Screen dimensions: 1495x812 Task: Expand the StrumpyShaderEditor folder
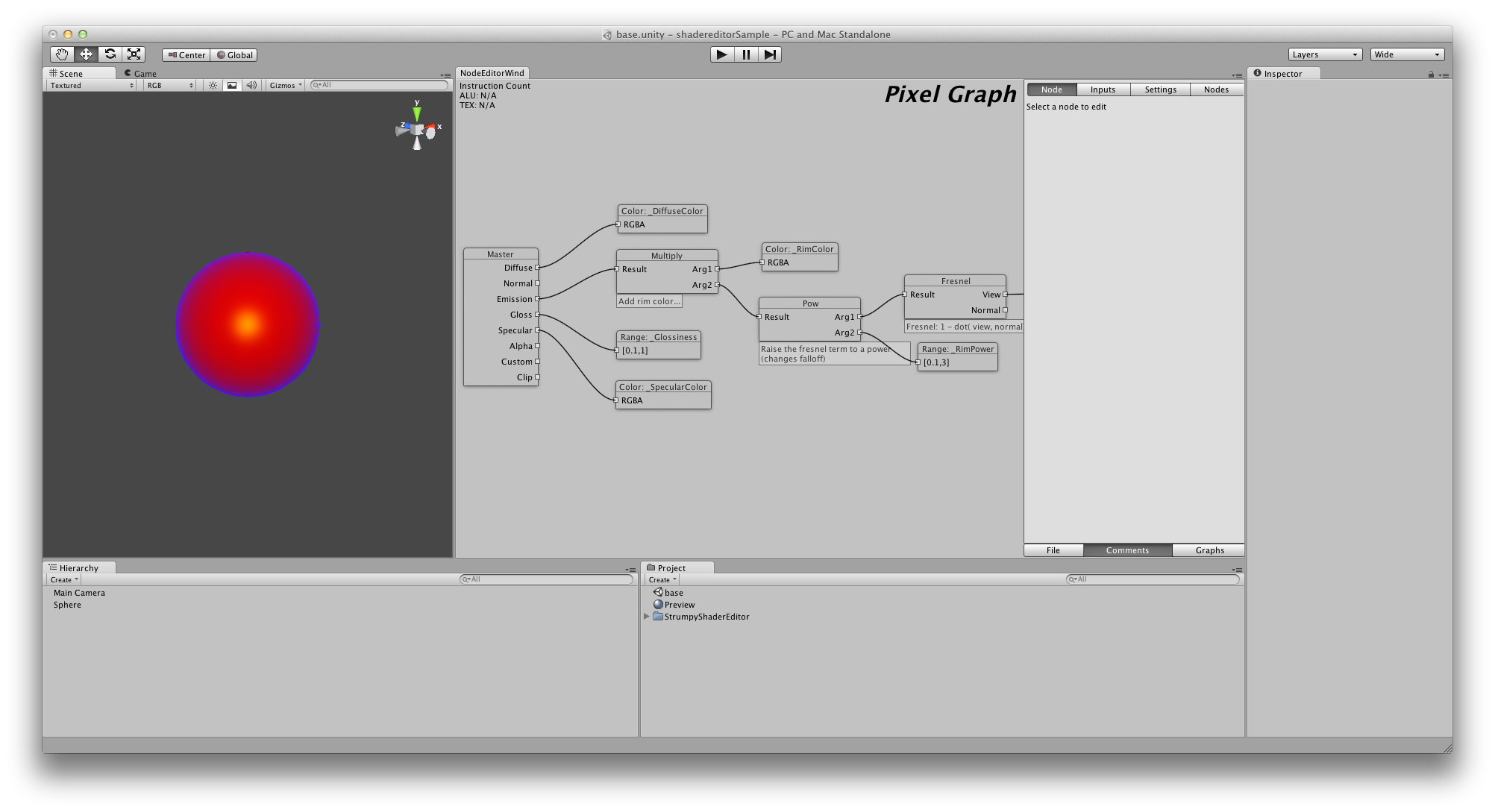coord(647,617)
